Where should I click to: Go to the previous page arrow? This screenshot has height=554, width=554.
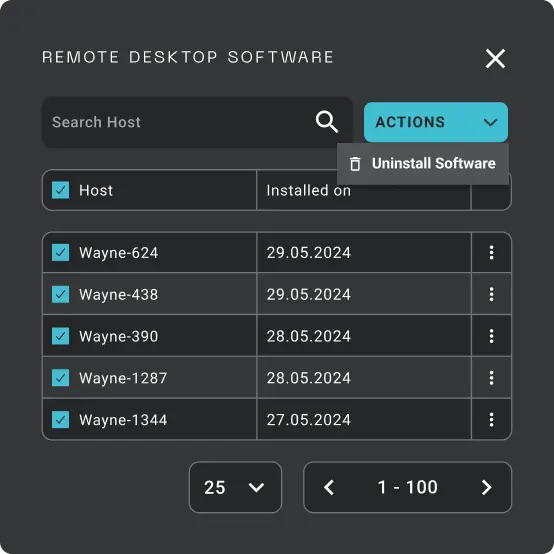coord(329,487)
